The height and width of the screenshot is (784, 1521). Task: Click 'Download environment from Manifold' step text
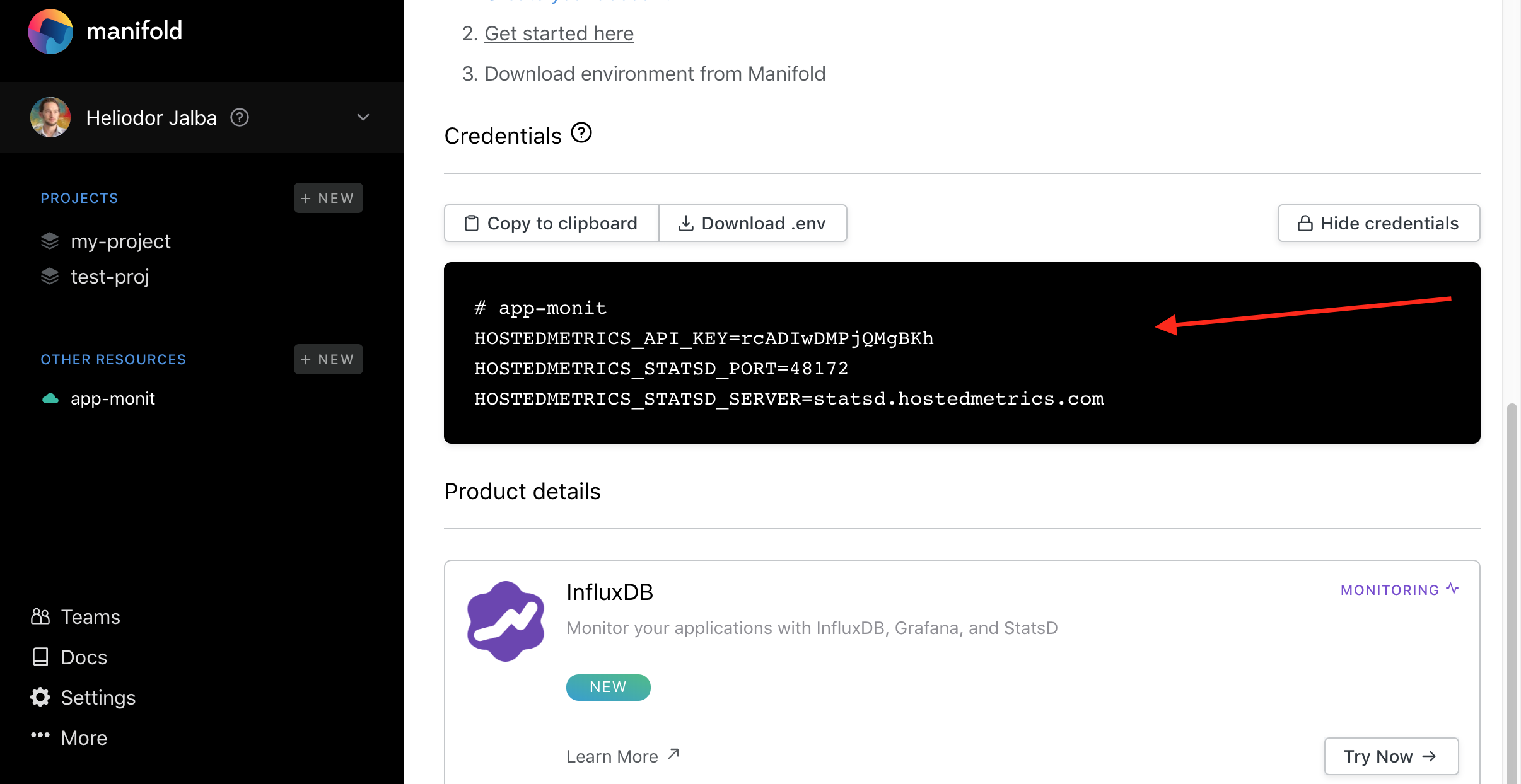coord(655,74)
